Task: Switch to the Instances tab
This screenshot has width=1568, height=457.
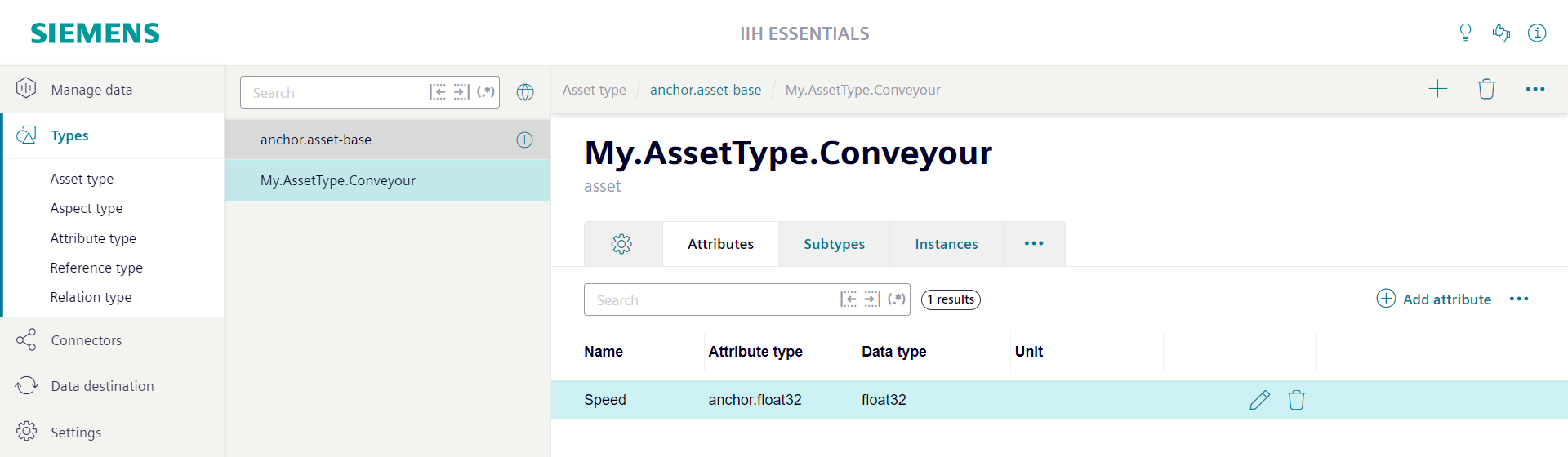Action: [947, 244]
